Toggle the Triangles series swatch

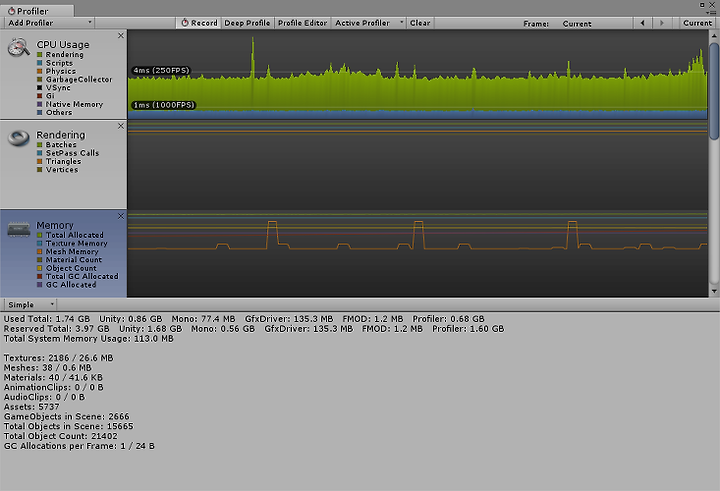coord(39,161)
